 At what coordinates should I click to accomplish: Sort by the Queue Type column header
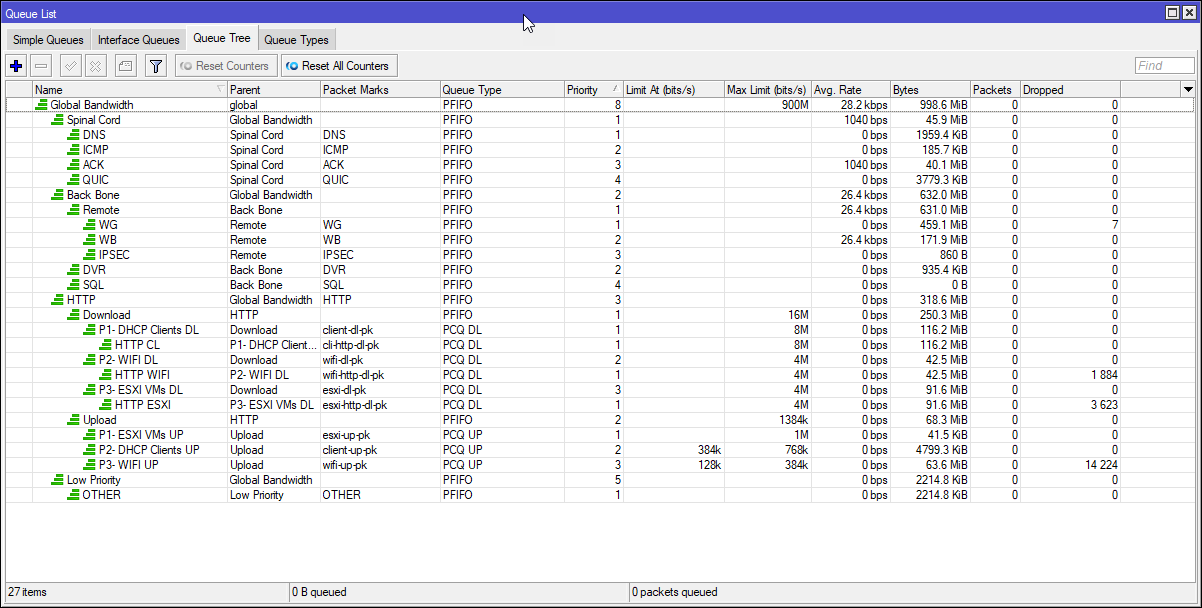[501, 90]
